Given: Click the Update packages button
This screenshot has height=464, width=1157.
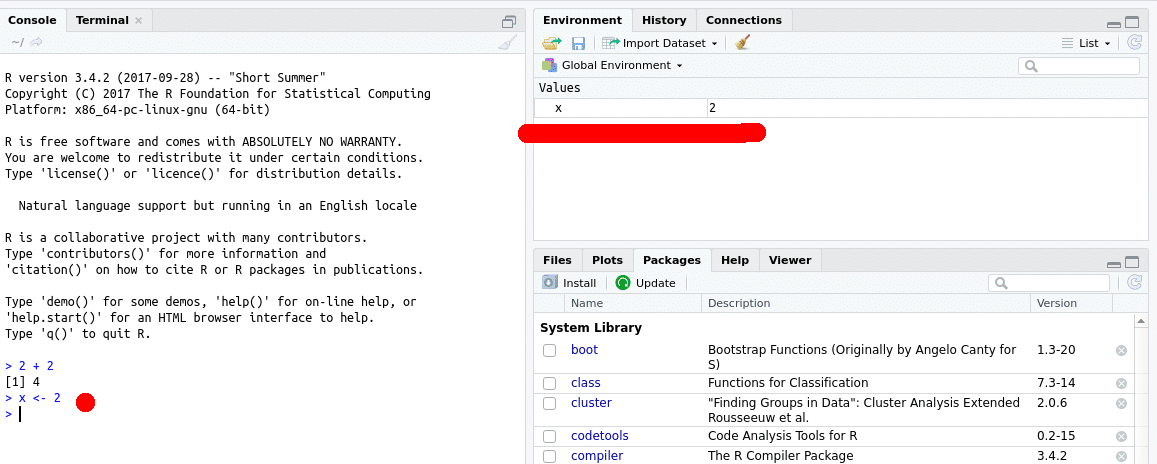Looking at the screenshot, I should point(646,283).
